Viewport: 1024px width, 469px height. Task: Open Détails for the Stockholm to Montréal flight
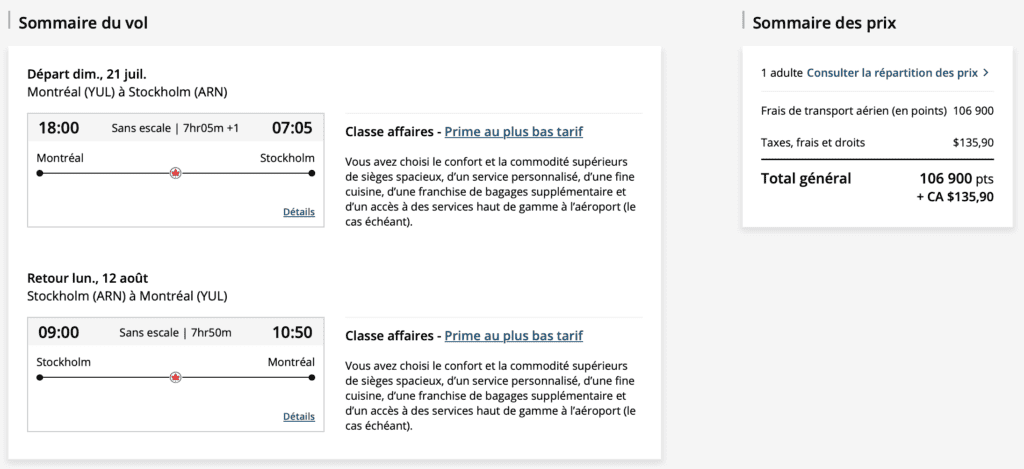coord(298,416)
